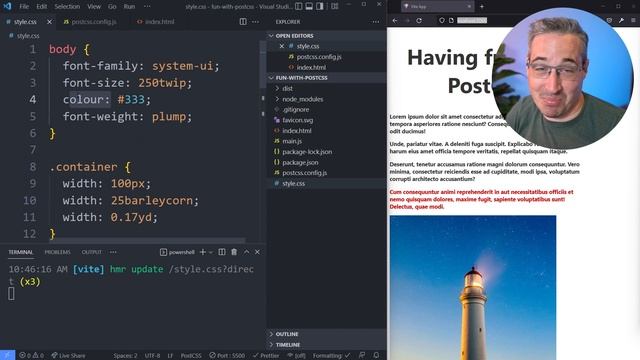Expand the Timeline section

[x=287, y=344]
